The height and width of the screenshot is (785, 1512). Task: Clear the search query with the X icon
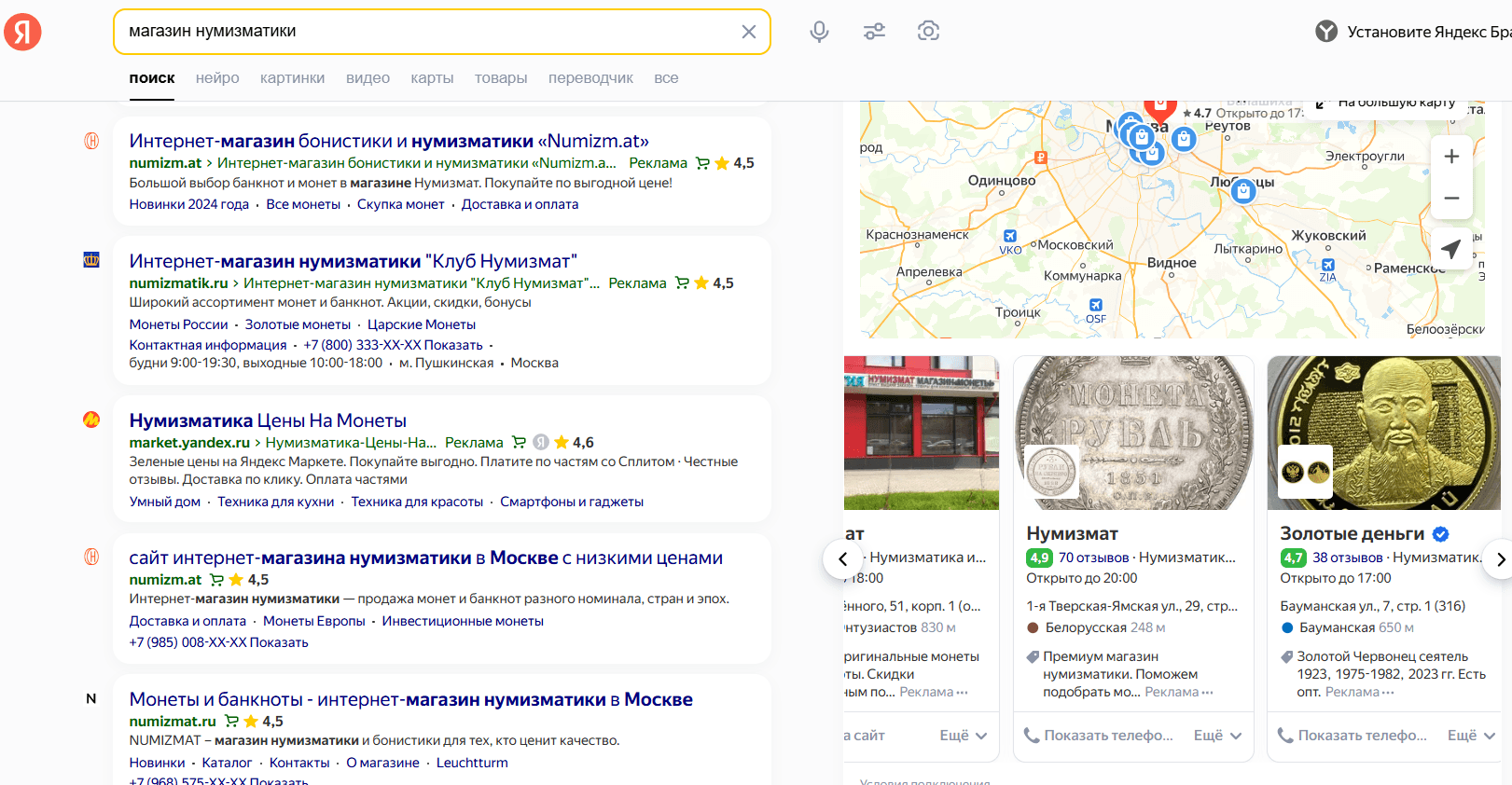coord(749,32)
